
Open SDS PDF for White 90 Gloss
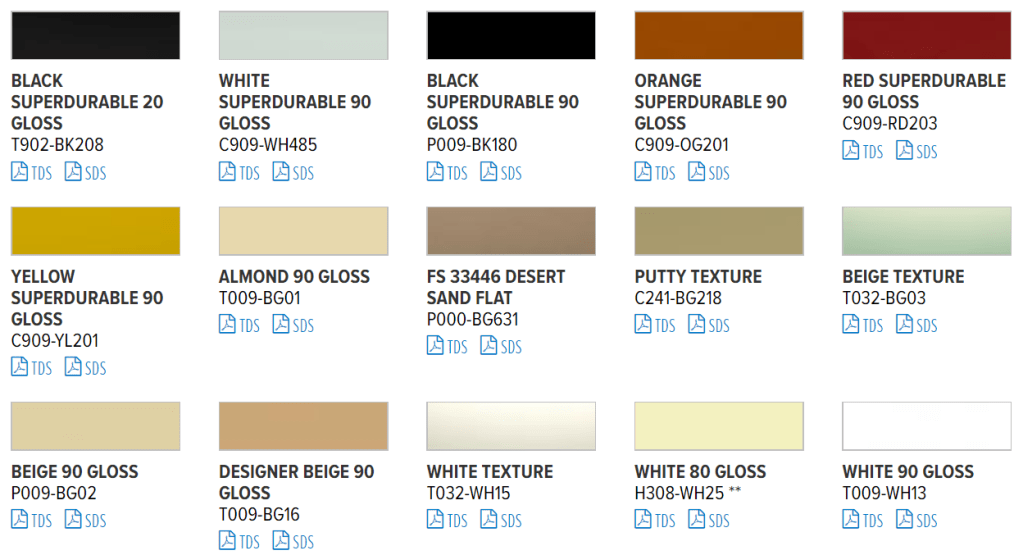point(916,520)
